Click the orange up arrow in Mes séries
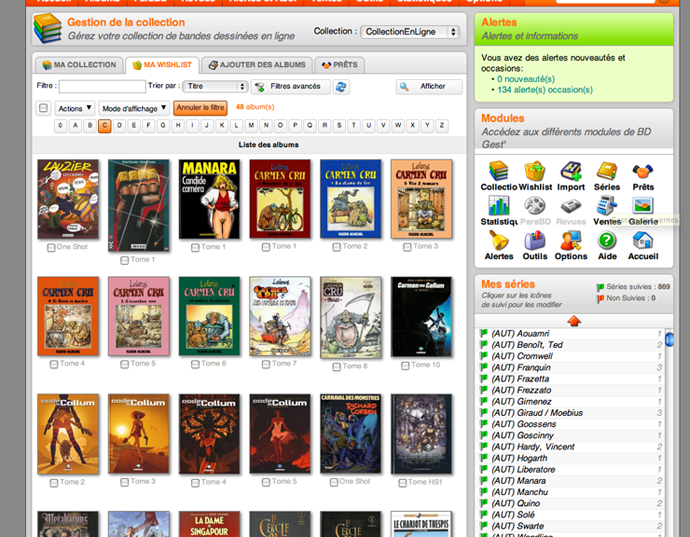 click(574, 320)
